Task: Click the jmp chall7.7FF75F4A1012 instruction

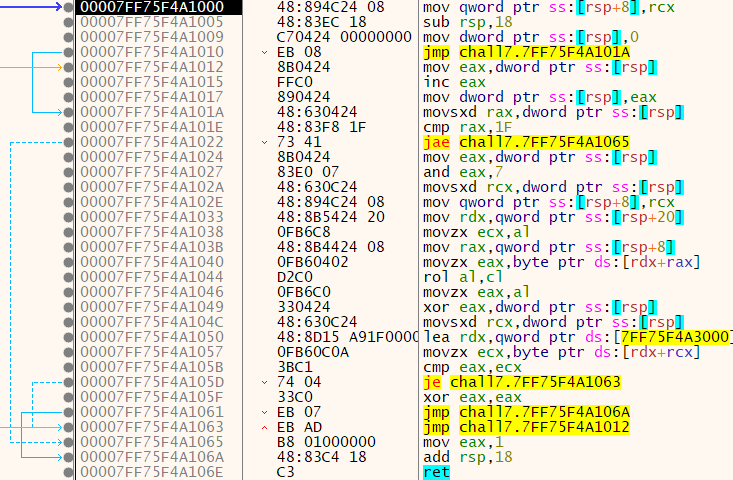Action: pyautogui.click(x=526, y=427)
